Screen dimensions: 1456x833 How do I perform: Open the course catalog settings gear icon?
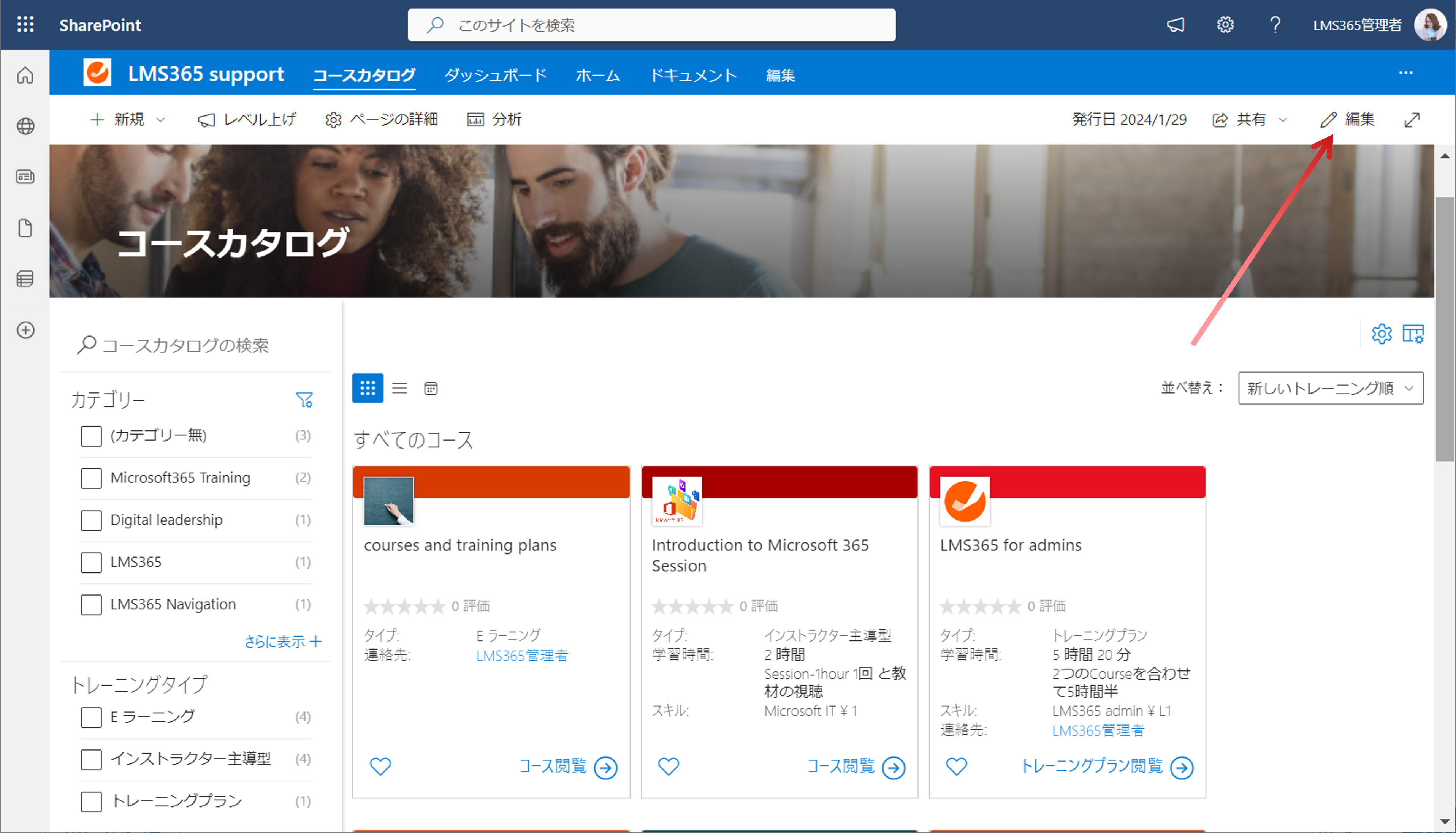(1381, 334)
